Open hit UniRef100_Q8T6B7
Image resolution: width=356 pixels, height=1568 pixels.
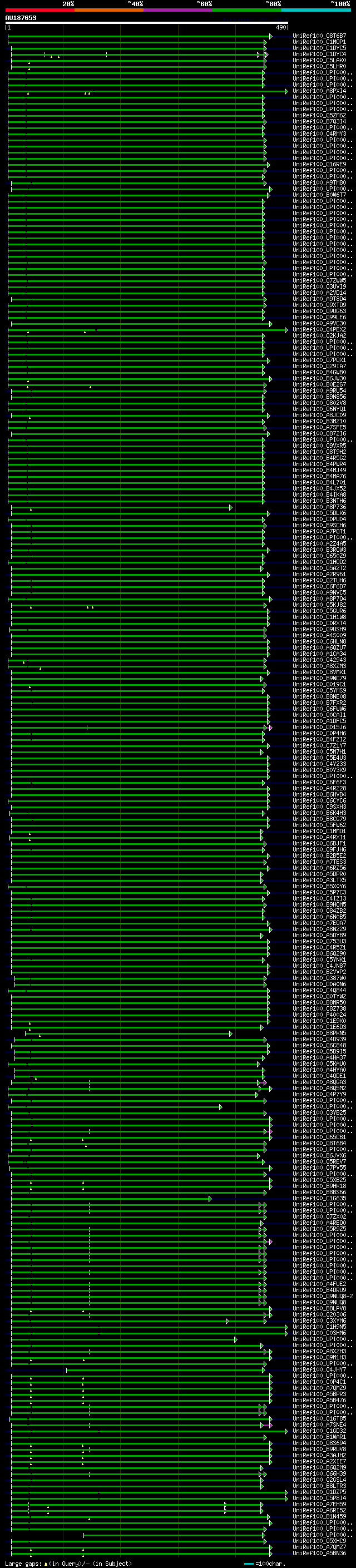point(319,36)
